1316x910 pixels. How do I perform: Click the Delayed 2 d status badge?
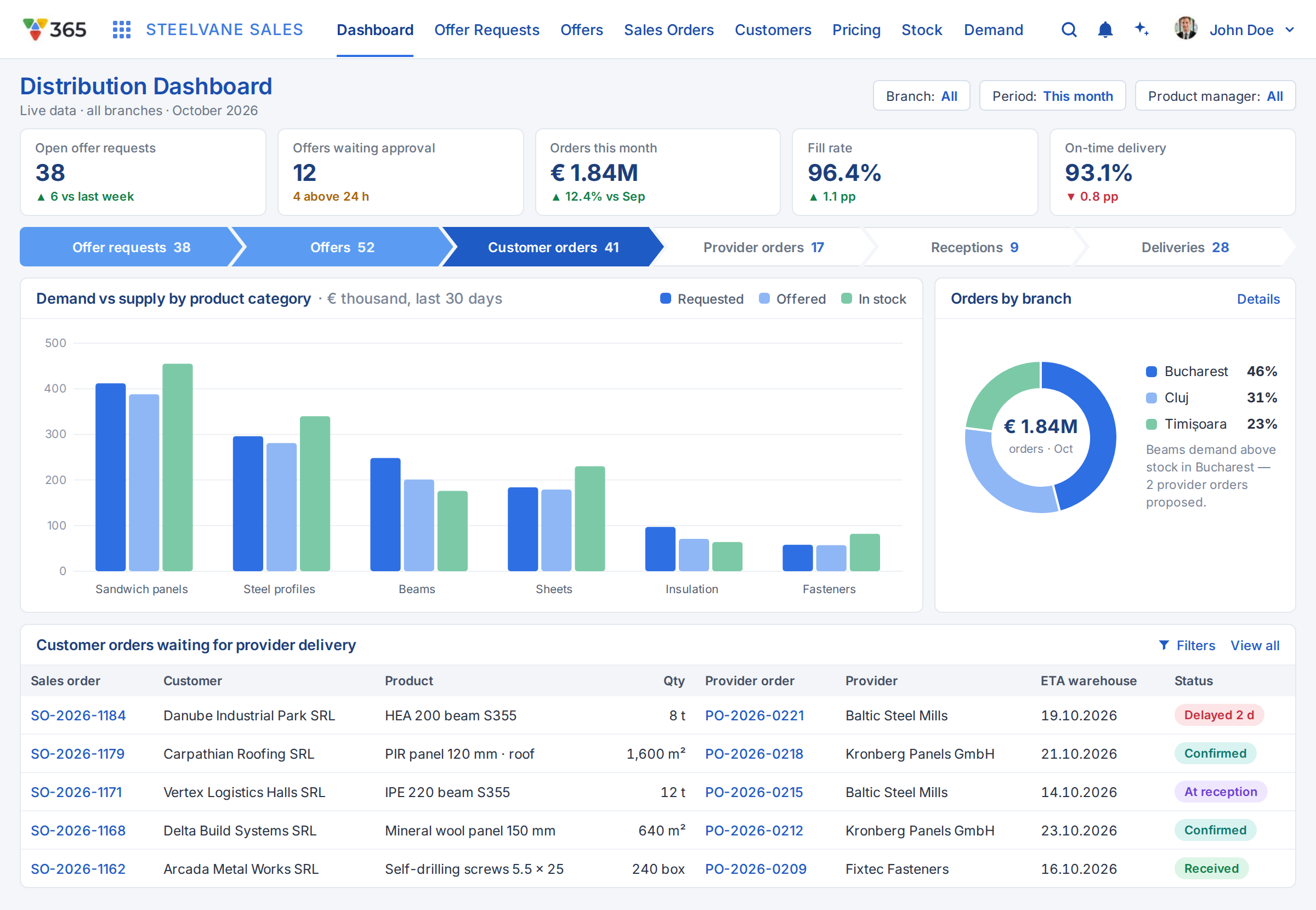tap(1218, 714)
